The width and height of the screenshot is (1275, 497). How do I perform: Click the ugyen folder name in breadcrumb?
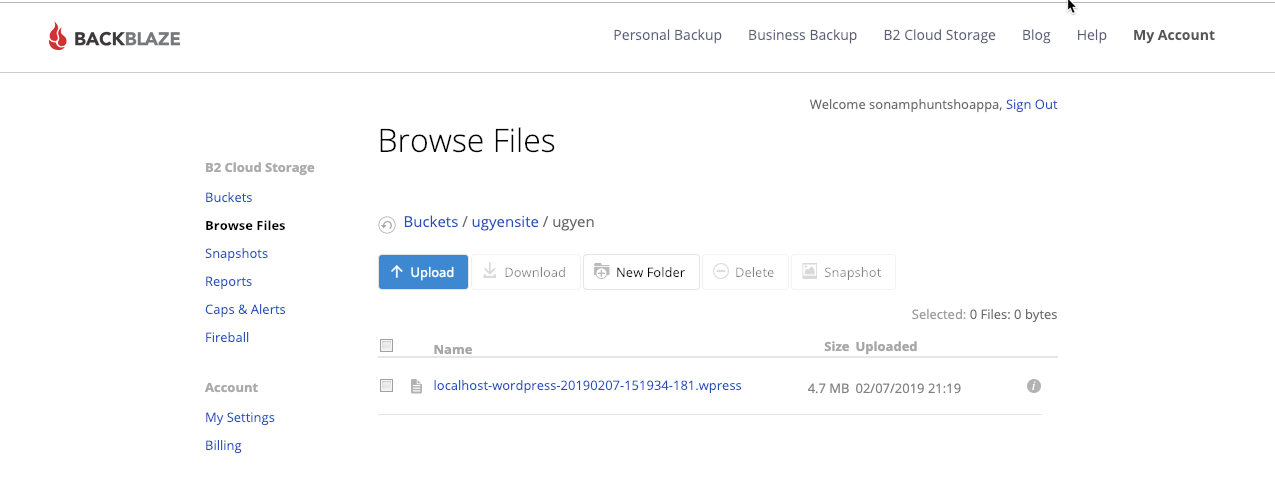[x=573, y=222]
